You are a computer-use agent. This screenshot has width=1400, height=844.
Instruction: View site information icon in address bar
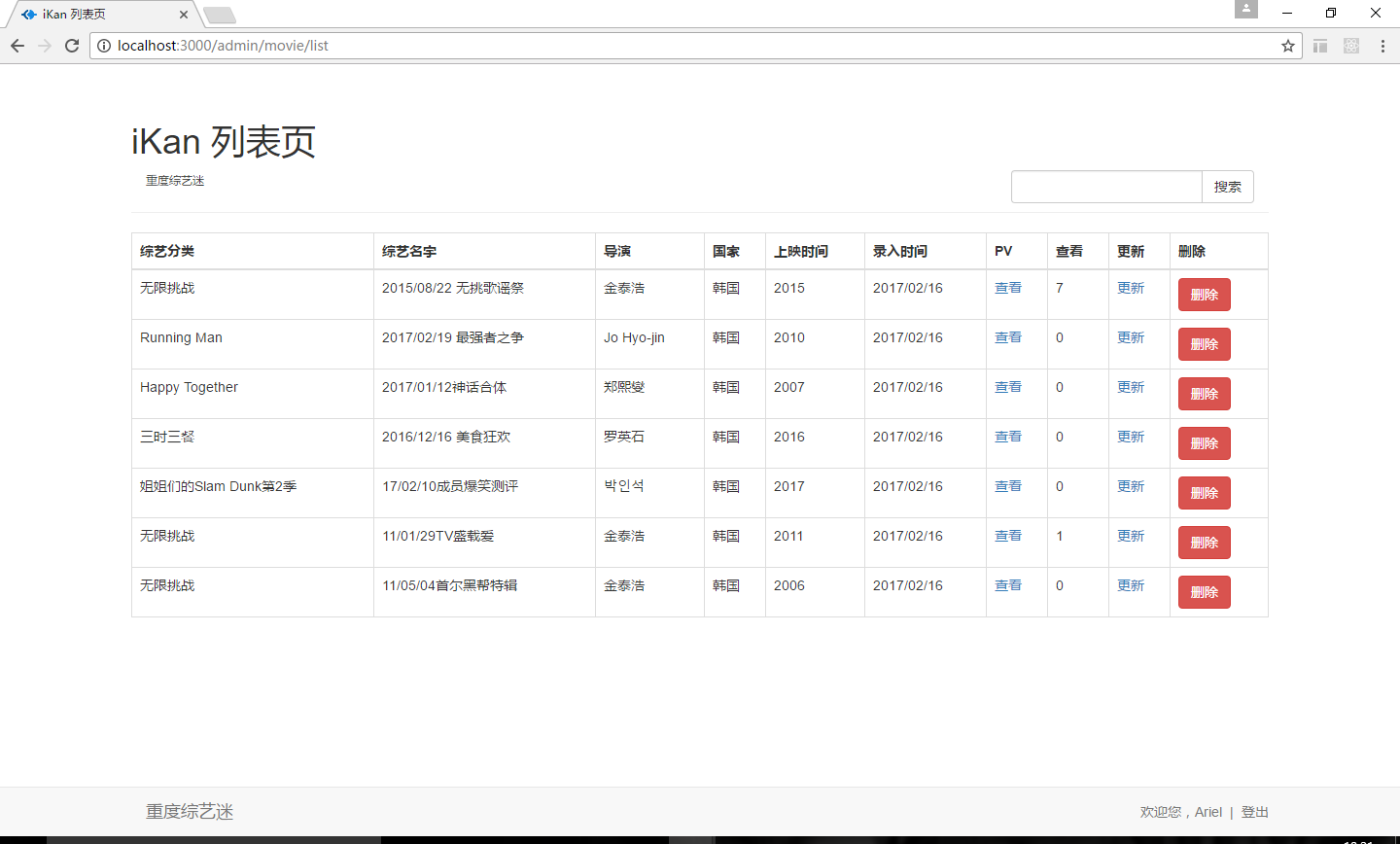104,46
